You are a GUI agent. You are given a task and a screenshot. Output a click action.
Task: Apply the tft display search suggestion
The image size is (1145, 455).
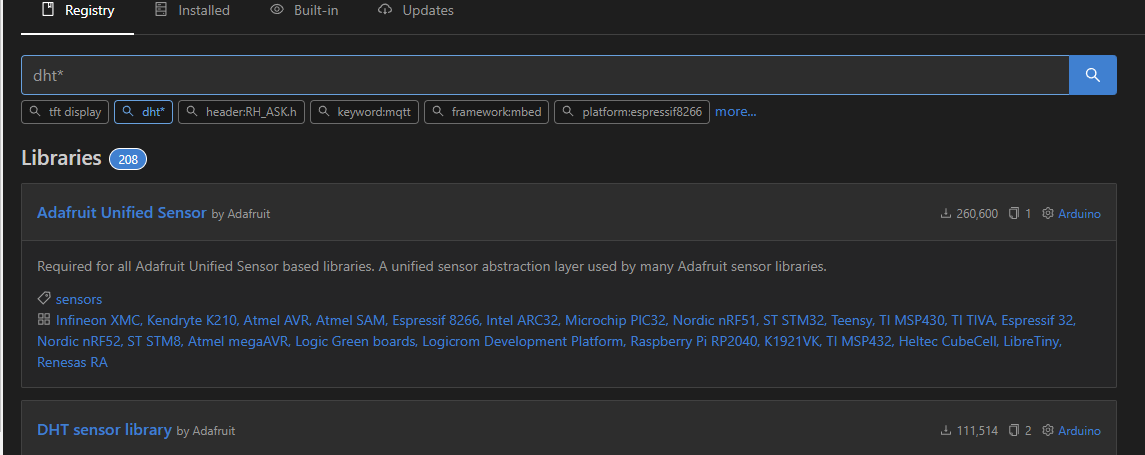point(66,112)
